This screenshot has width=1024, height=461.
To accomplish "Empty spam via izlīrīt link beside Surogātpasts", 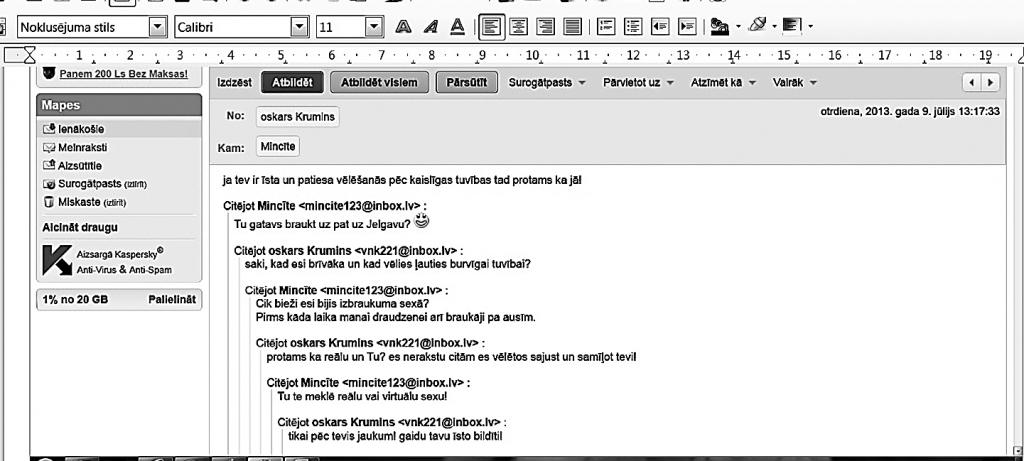I will coord(135,185).
